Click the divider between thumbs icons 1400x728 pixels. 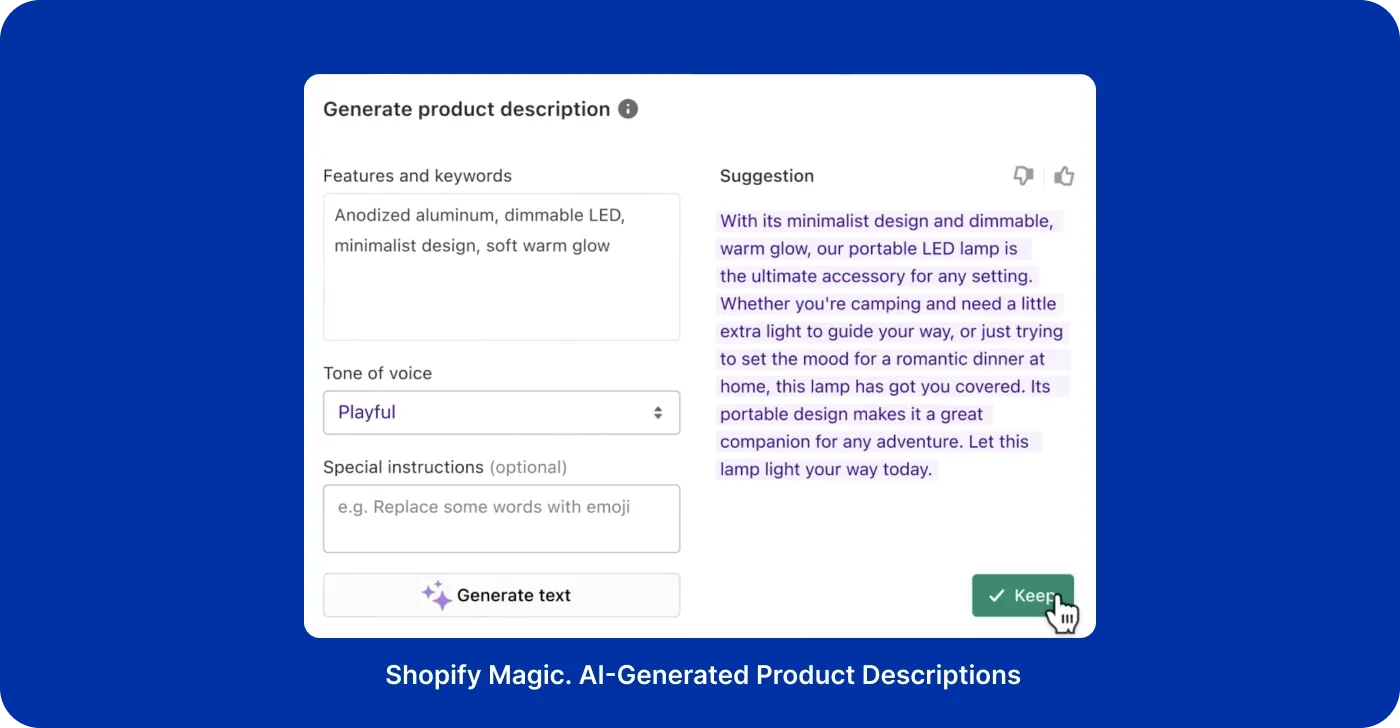1044,175
